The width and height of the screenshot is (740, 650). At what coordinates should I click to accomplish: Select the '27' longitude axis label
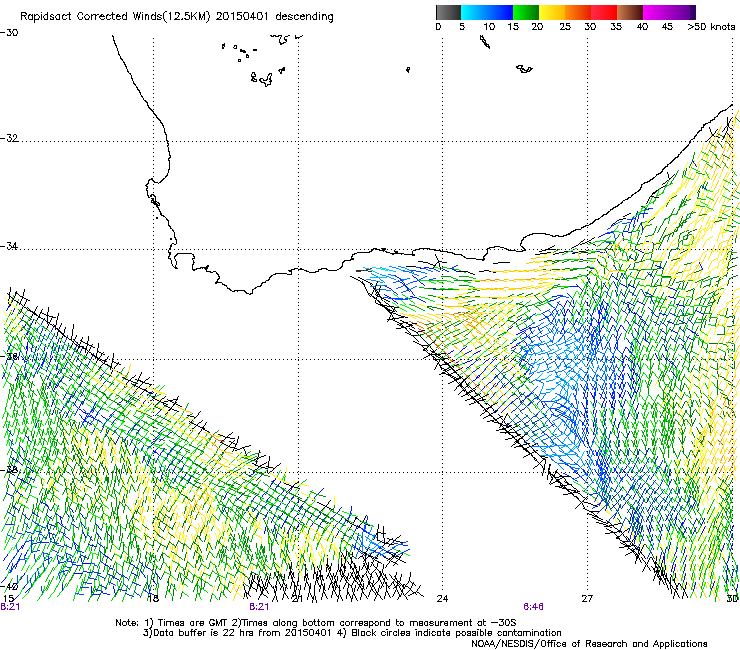click(x=587, y=599)
